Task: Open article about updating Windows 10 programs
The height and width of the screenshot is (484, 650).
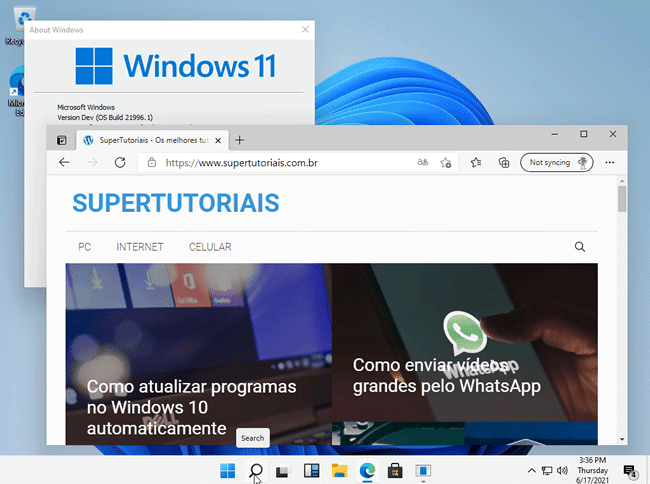Action: [x=191, y=407]
